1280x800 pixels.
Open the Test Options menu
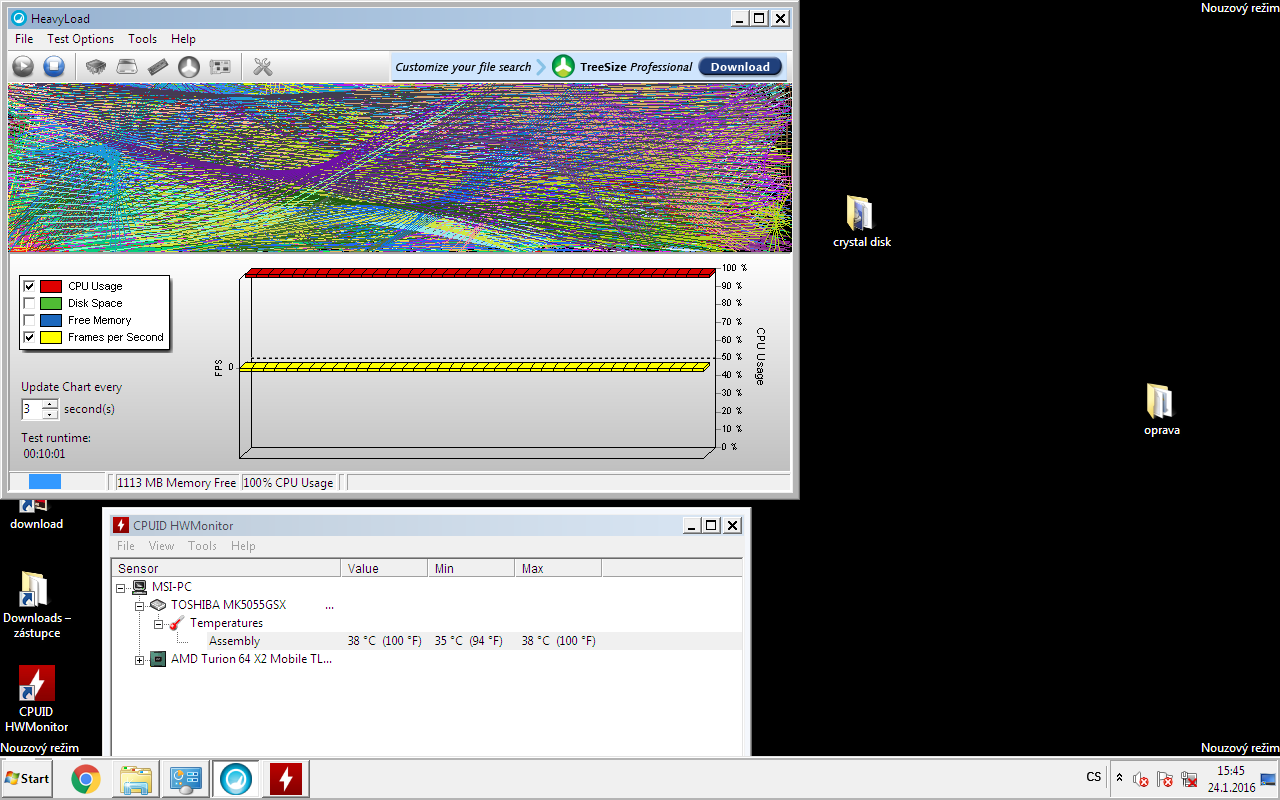[x=80, y=39]
